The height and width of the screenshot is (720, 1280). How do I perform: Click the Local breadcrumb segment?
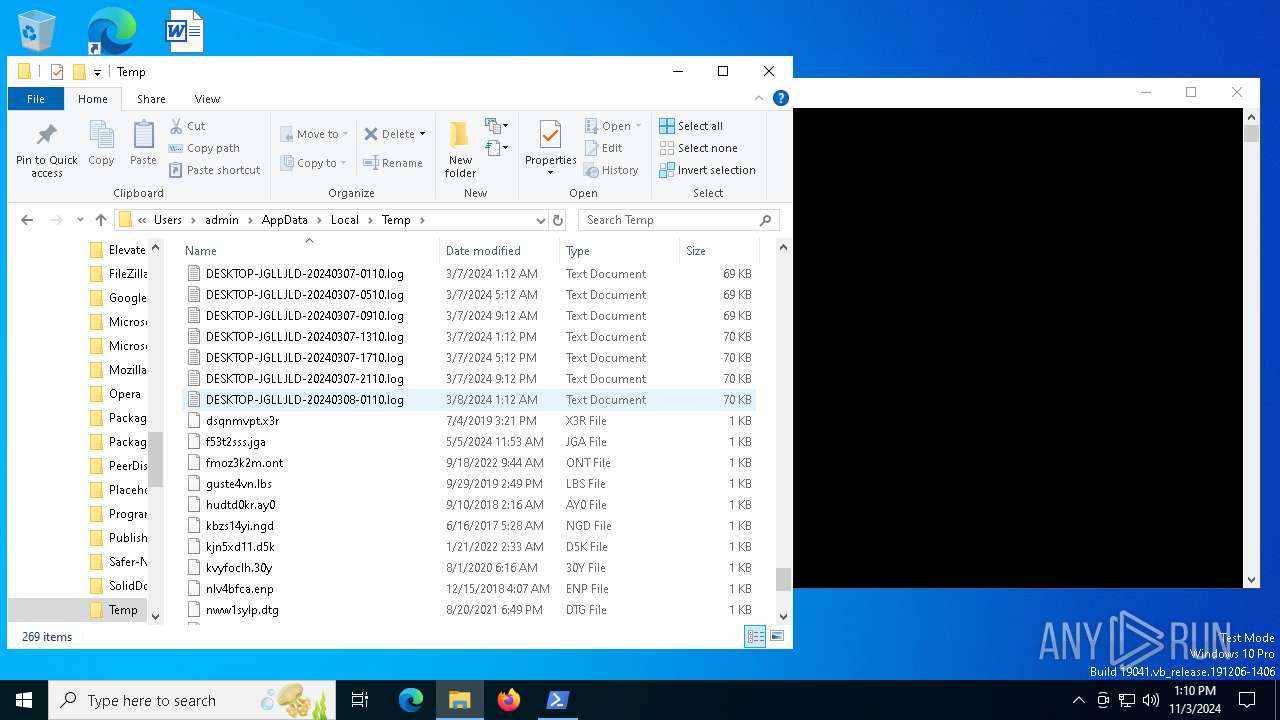[x=344, y=220]
